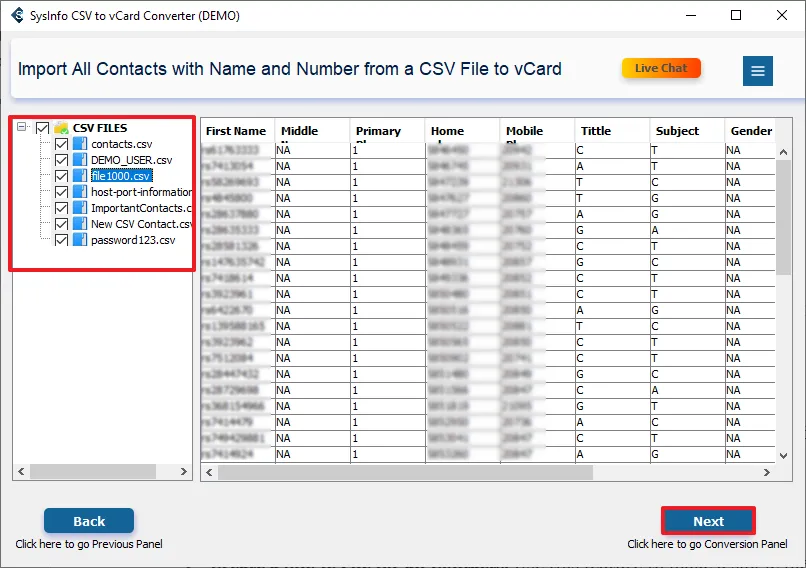
Task: Uncheck the file1000.csv checkbox
Action: [62, 176]
